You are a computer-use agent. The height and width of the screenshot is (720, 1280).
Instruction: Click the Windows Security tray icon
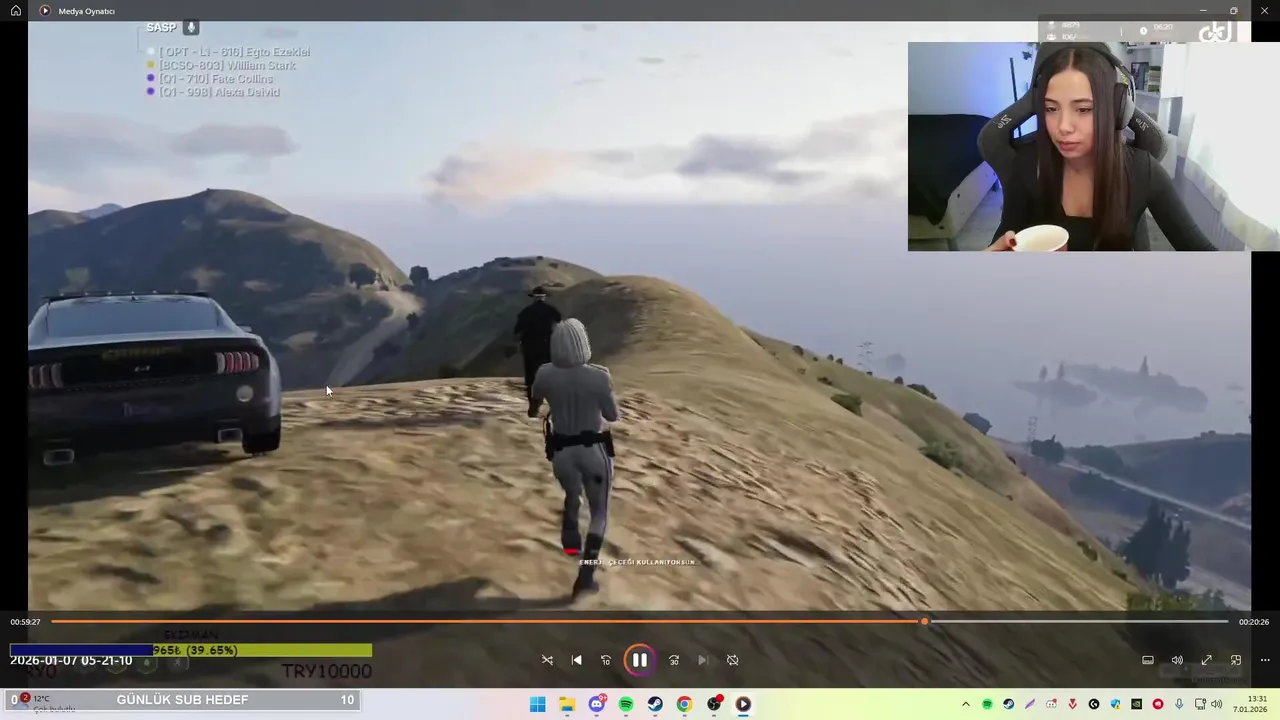pos(1115,704)
